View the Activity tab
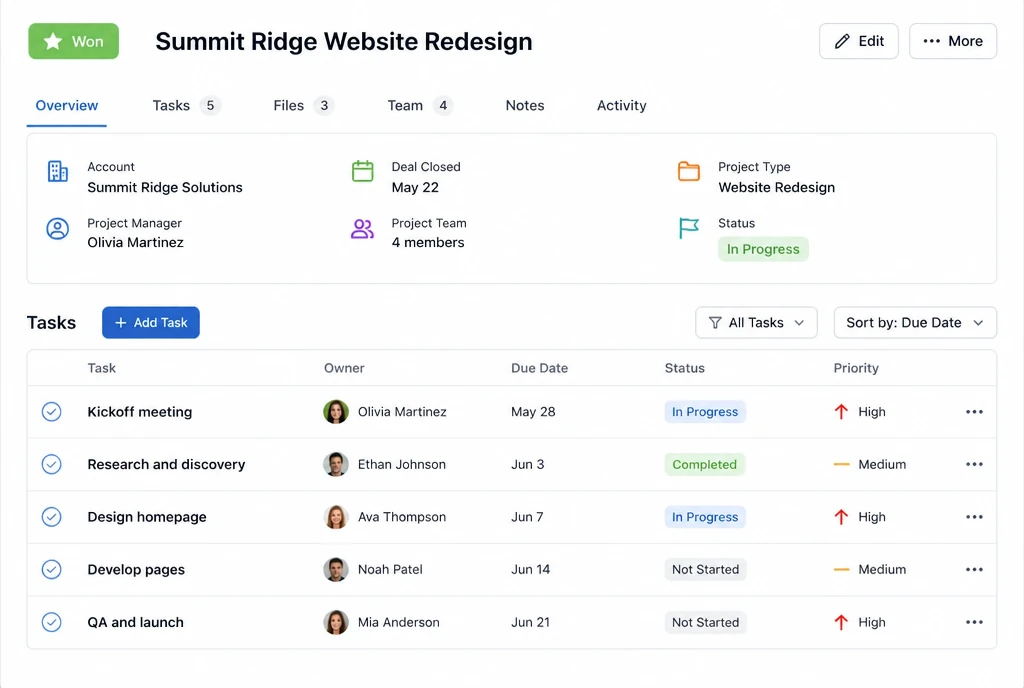The image size is (1024, 688). pyautogui.click(x=621, y=106)
